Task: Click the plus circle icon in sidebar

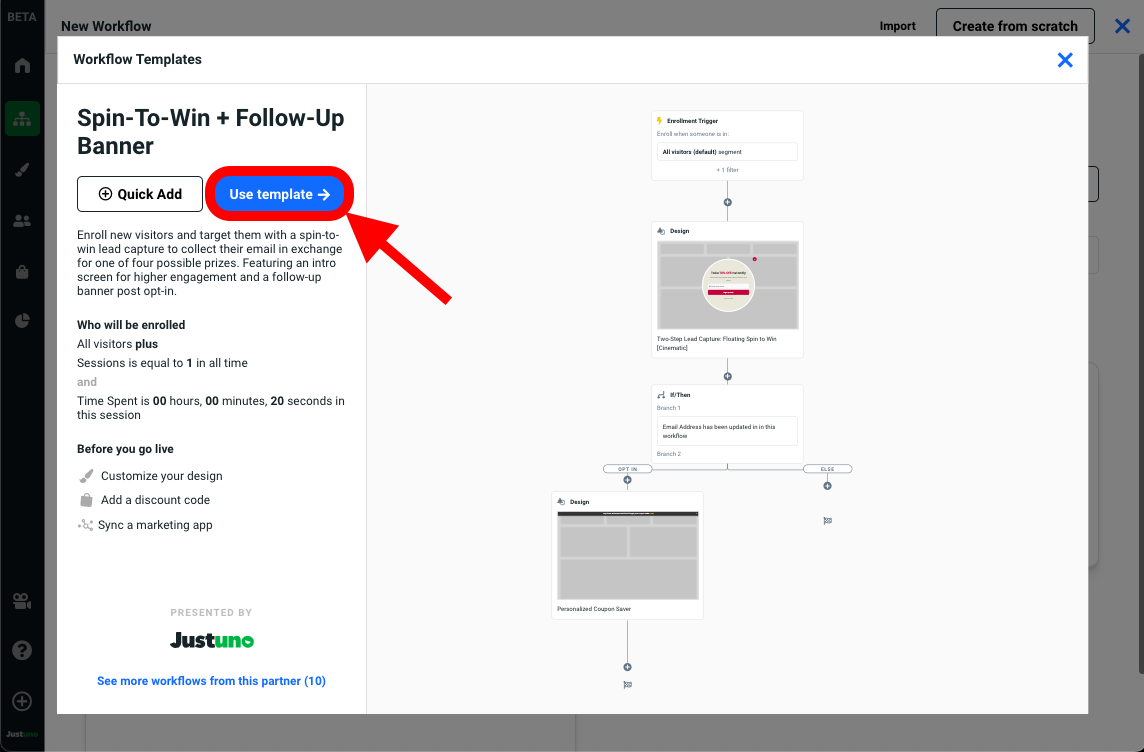Action: (x=22, y=701)
